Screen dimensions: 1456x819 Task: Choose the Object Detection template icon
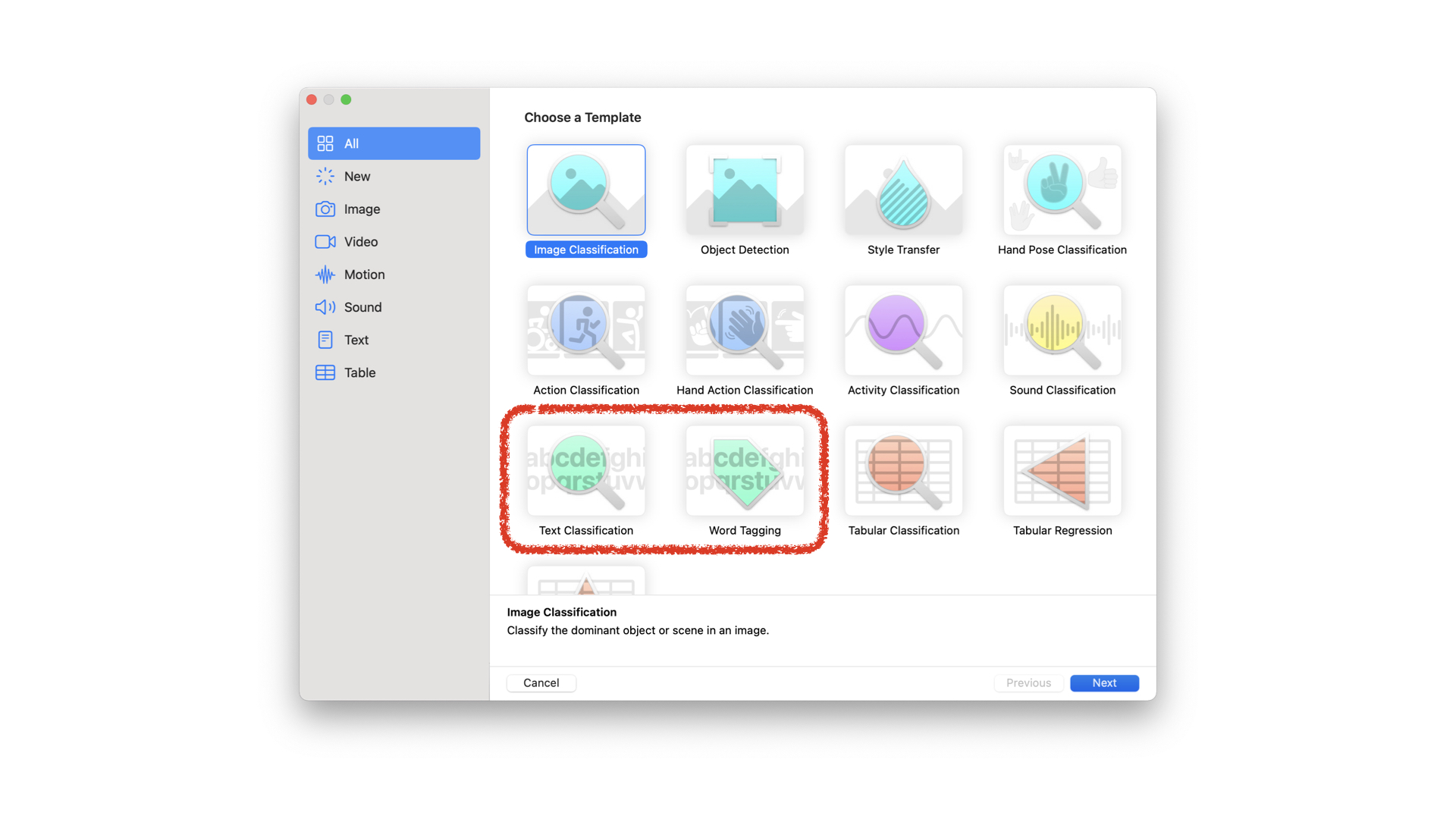745,190
